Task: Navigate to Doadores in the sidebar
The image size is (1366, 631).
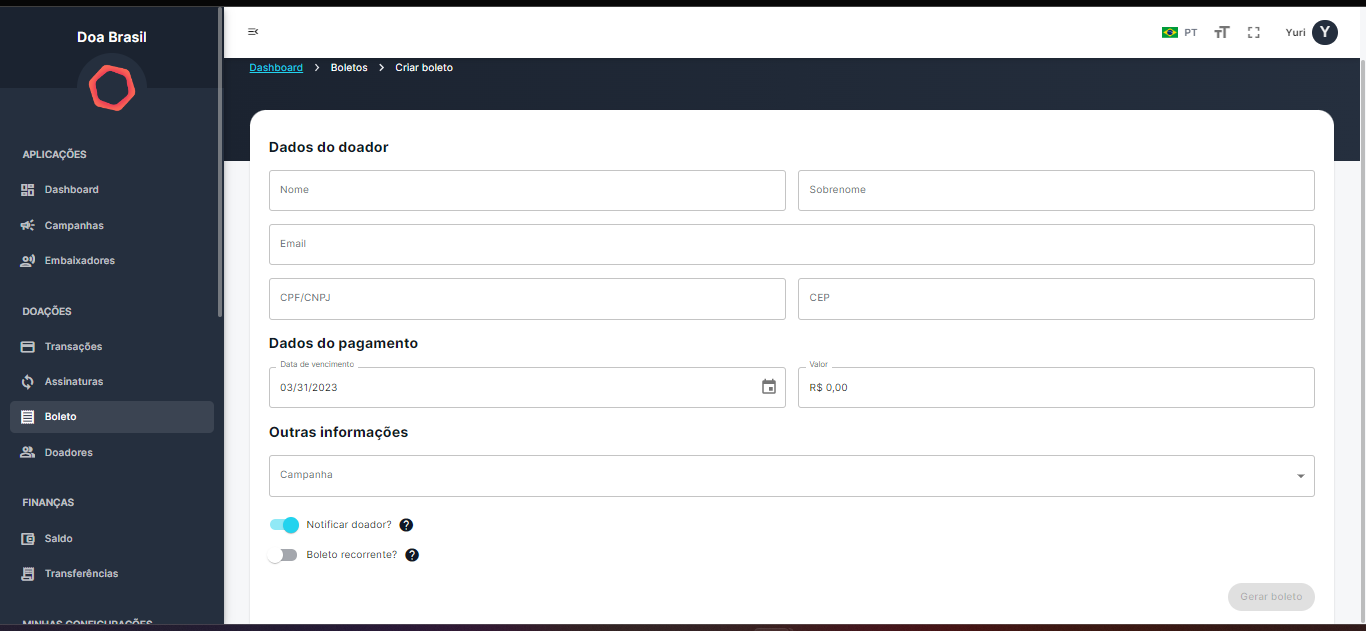Action: [68, 453]
